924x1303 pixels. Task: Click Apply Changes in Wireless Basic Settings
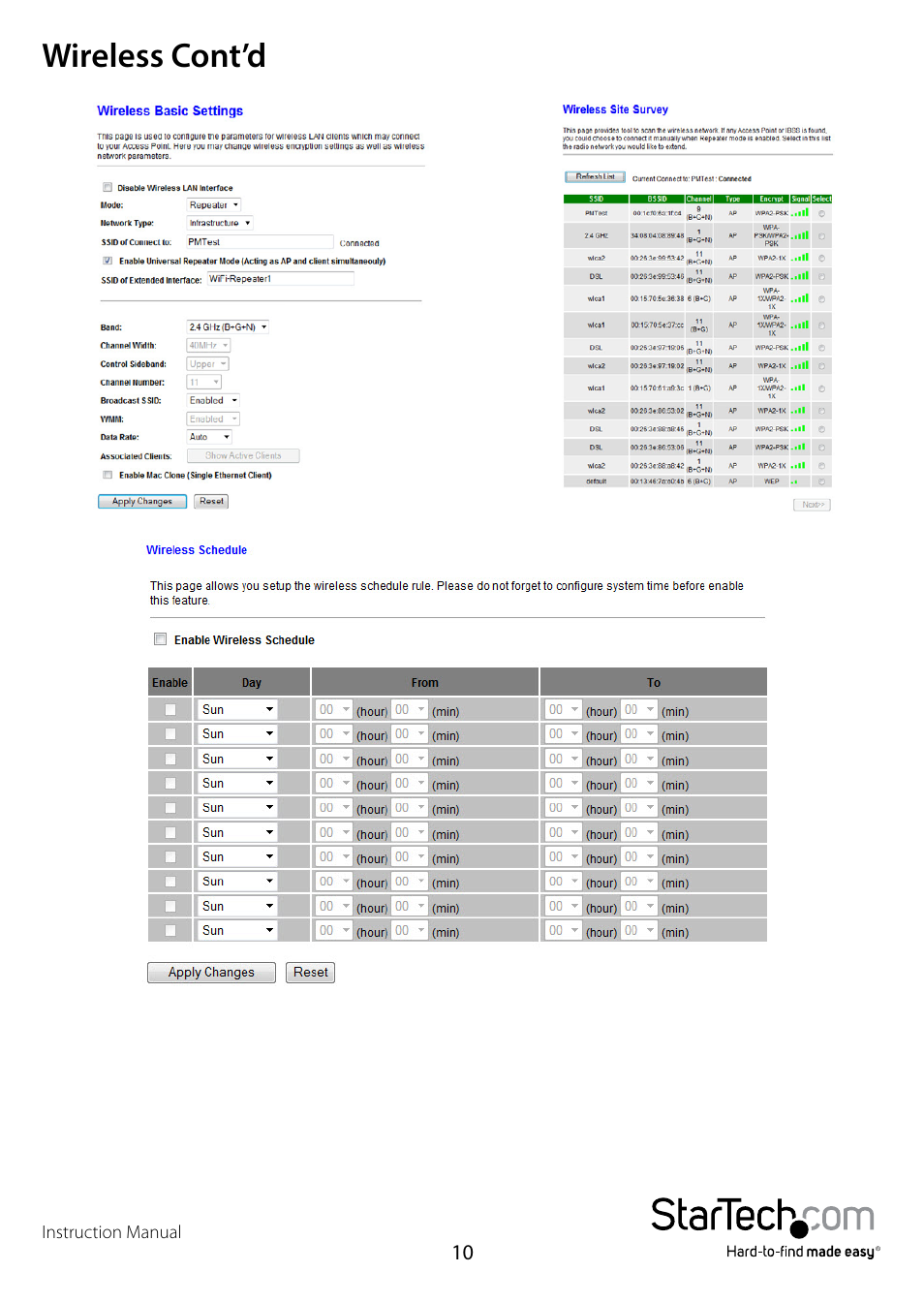(x=142, y=502)
